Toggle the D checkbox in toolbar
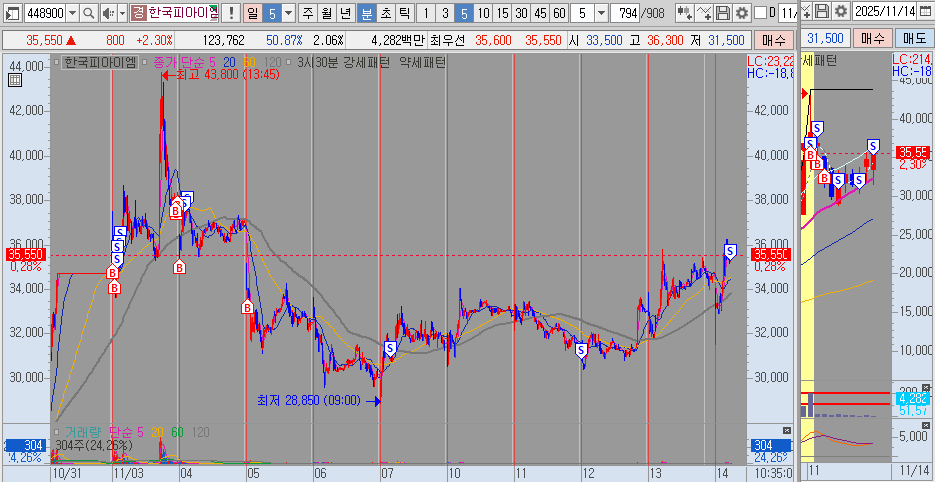The image size is (935, 482). pos(760,13)
